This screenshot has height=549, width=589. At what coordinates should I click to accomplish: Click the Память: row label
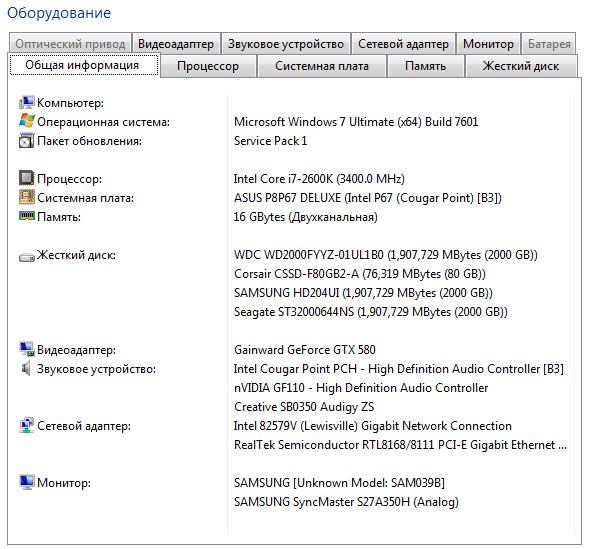[x=59, y=217]
